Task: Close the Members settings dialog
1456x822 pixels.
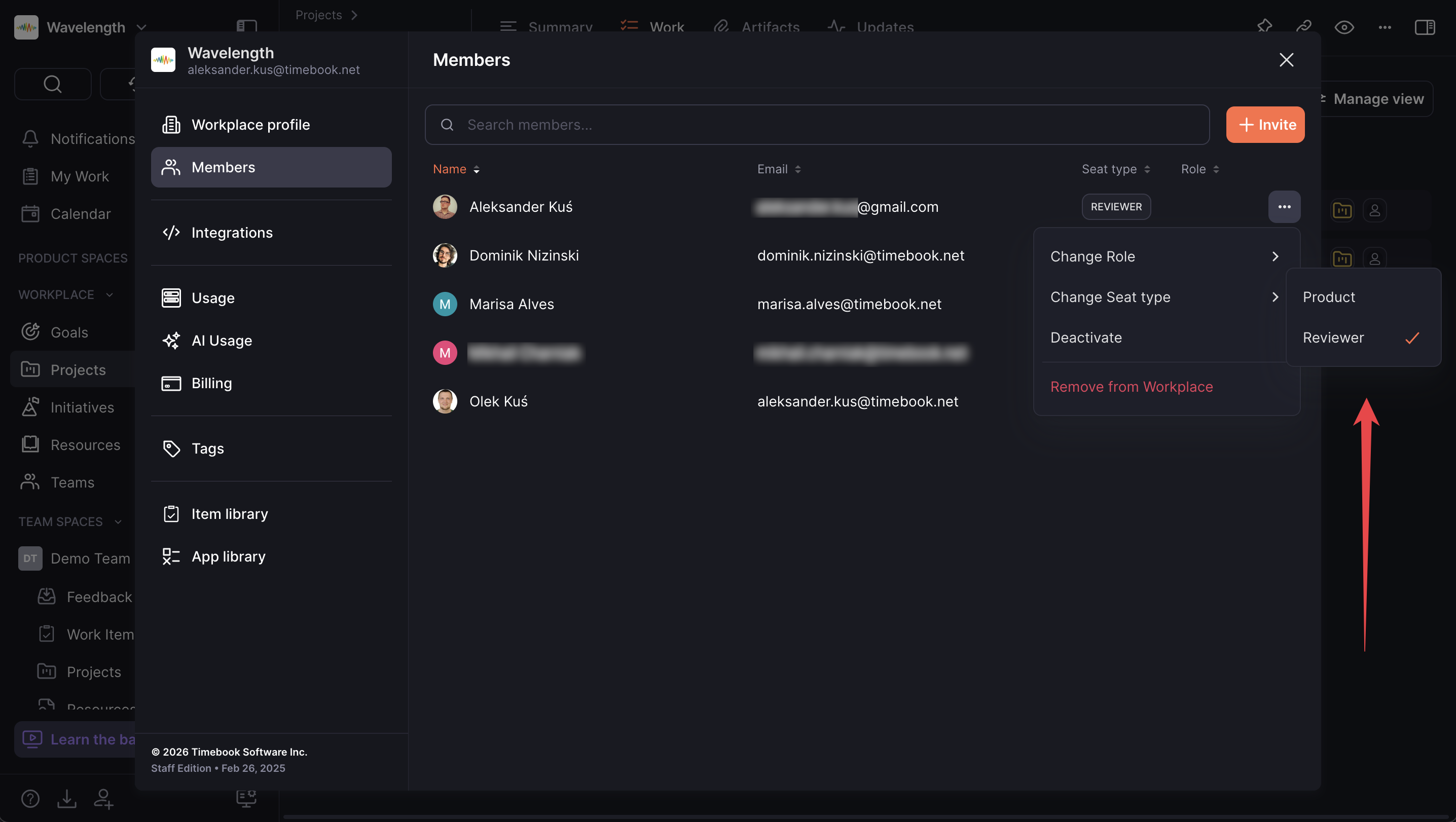Action: click(1286, 60)
